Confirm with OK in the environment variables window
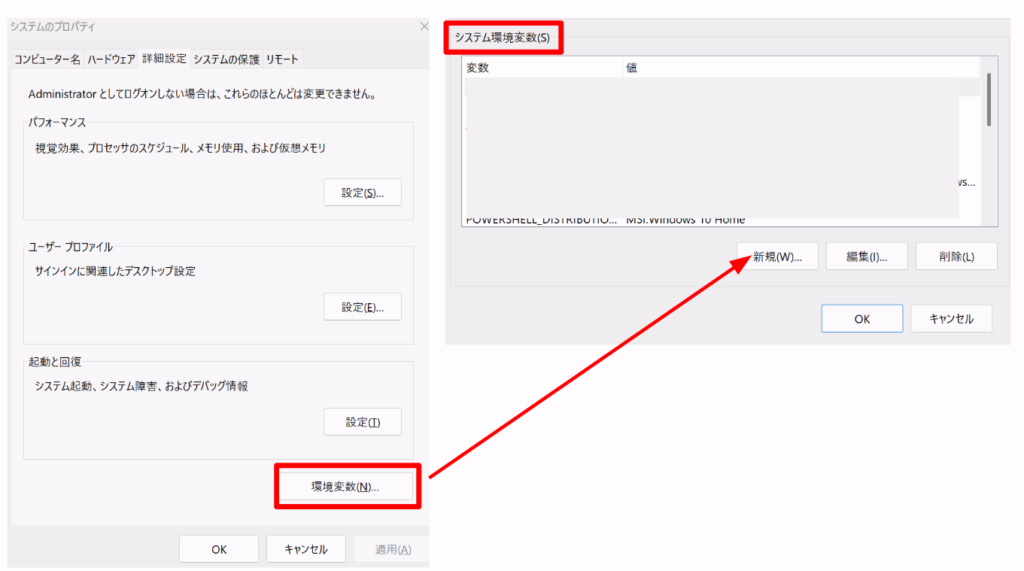1024x571 pixels. (861, 319)
